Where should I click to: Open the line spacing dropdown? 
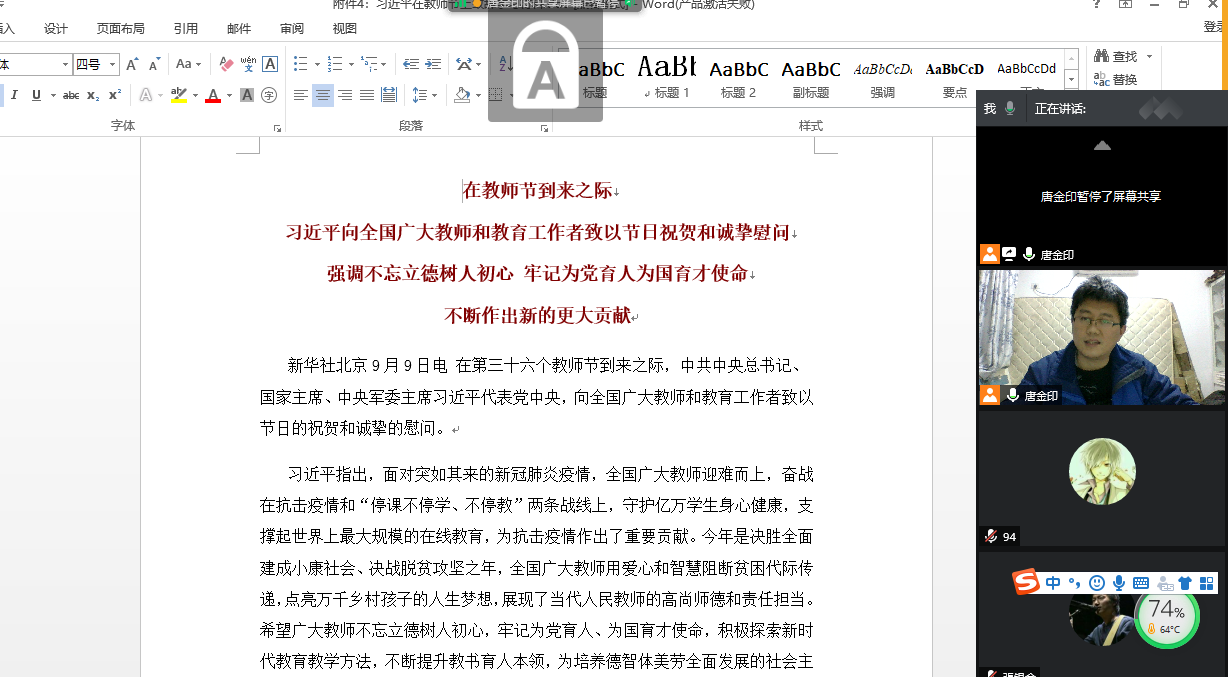tap(424, 96)
